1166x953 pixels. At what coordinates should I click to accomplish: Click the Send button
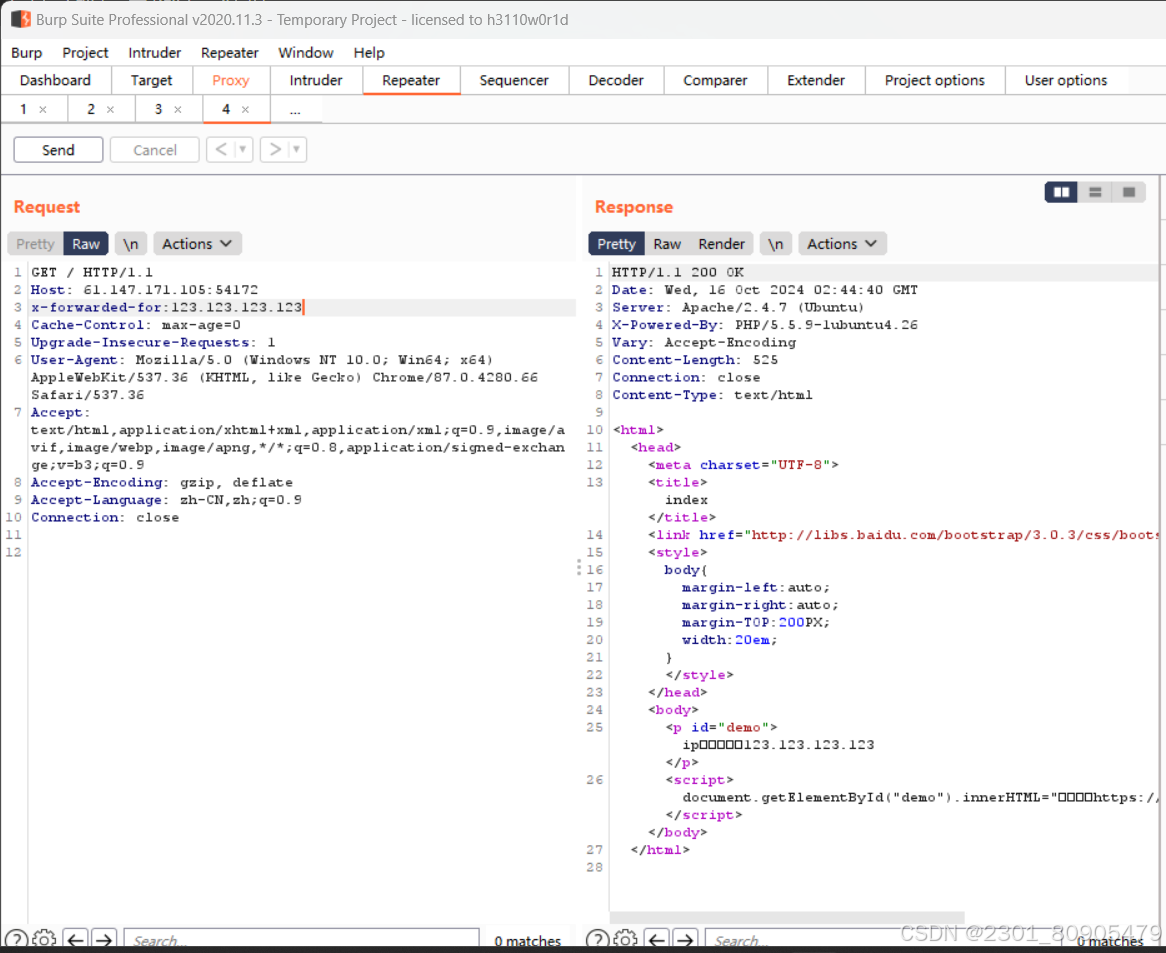click(x=57, y=149)
